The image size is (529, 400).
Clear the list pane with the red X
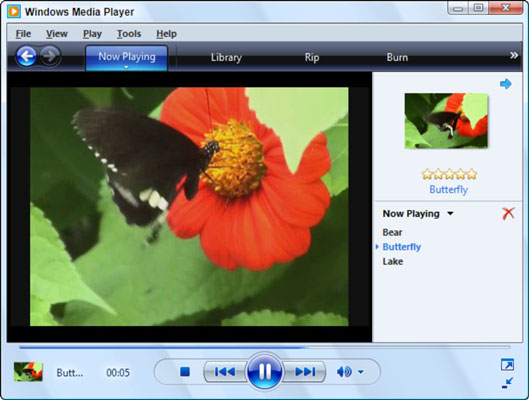click(508, 213)
